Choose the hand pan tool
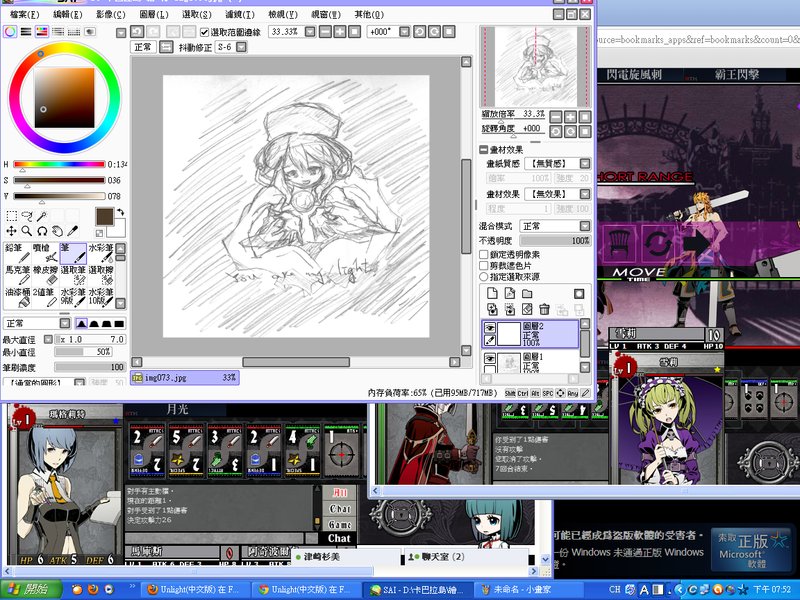Screen dimensions: 800x600 click(x=57, y=231)
